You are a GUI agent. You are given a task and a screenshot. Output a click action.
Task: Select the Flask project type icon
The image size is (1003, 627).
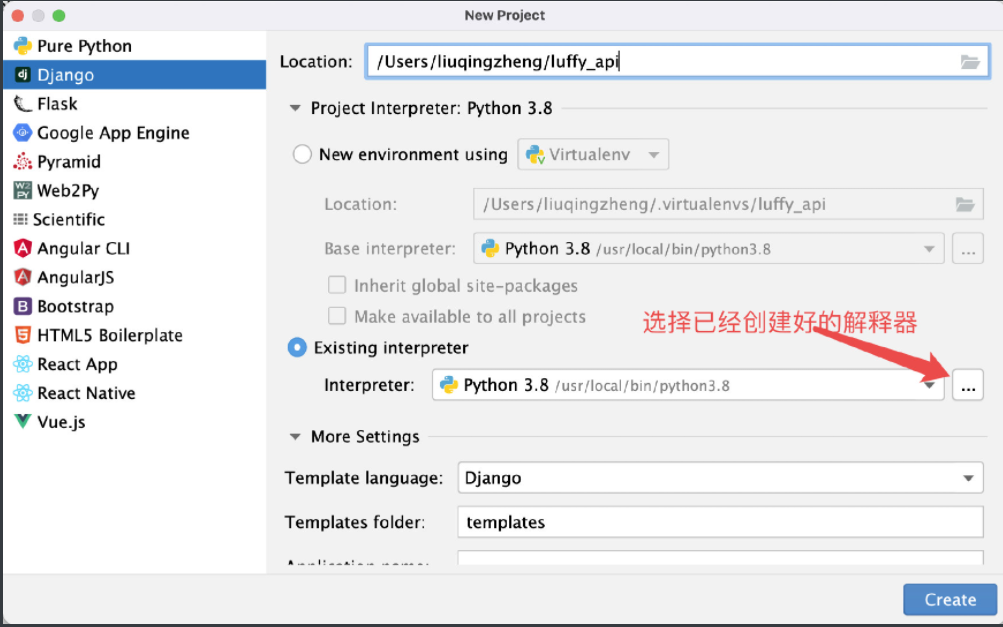coord(22,104)
